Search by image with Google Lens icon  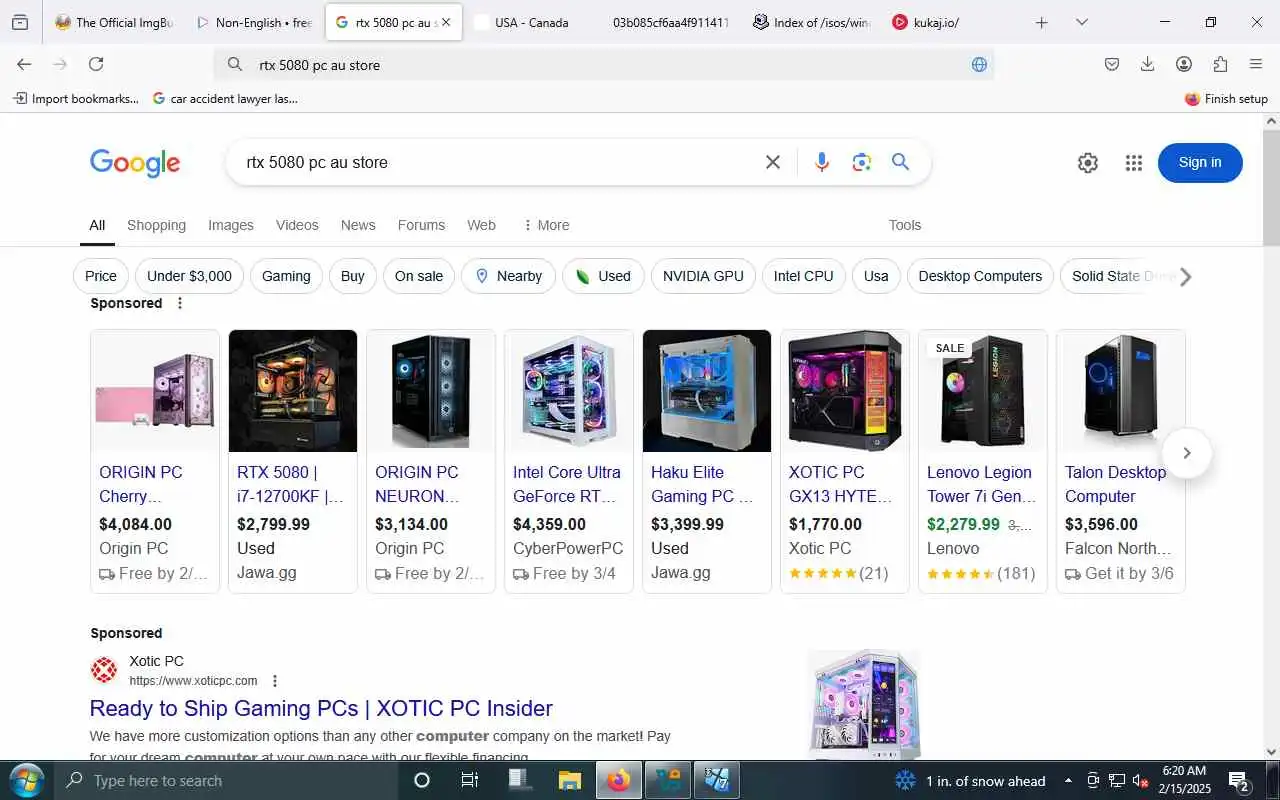[x=862, y=162]
